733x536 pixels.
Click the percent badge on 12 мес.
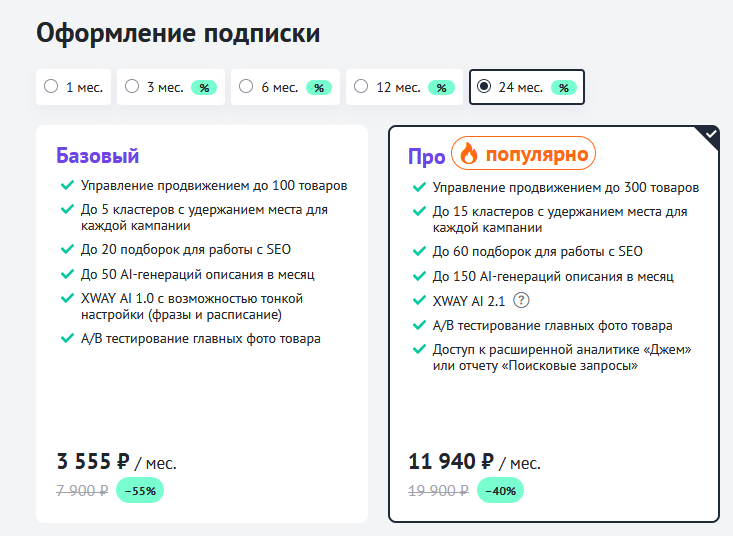pyautogui.click(x=441, y=88)
